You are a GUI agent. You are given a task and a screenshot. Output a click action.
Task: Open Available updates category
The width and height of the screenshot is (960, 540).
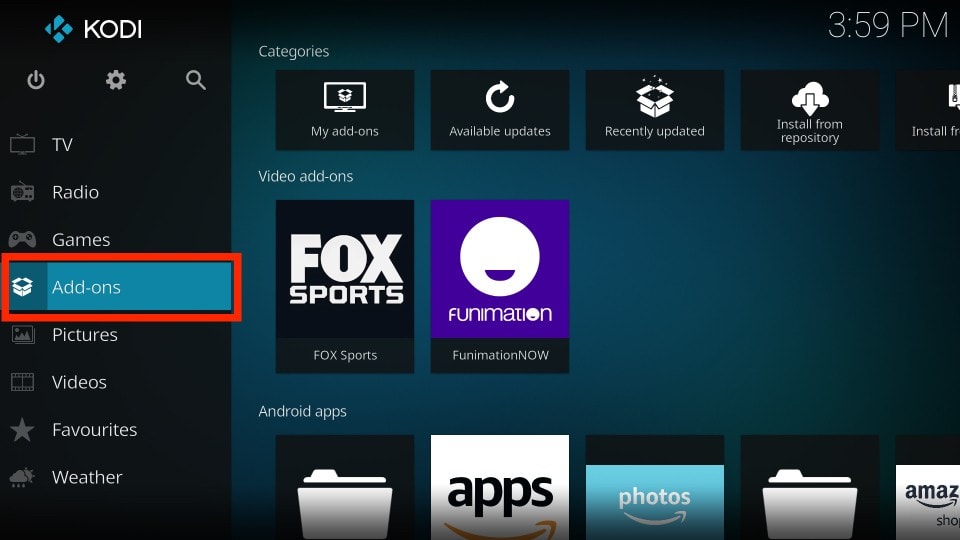(x=500, y=110)
